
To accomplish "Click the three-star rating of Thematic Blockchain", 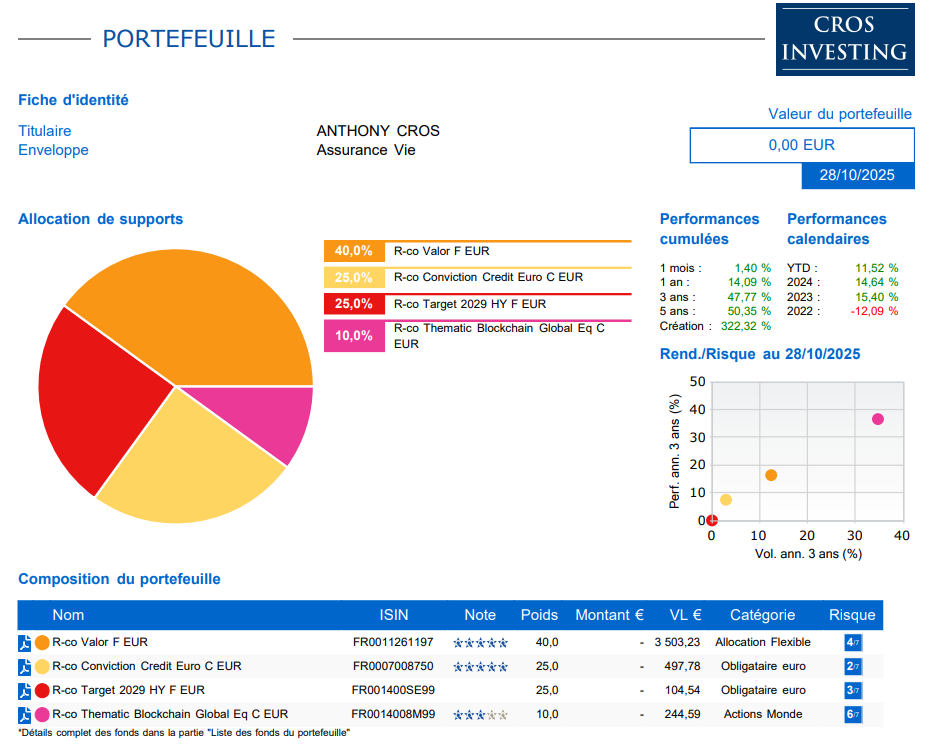I will click(480, 715).
